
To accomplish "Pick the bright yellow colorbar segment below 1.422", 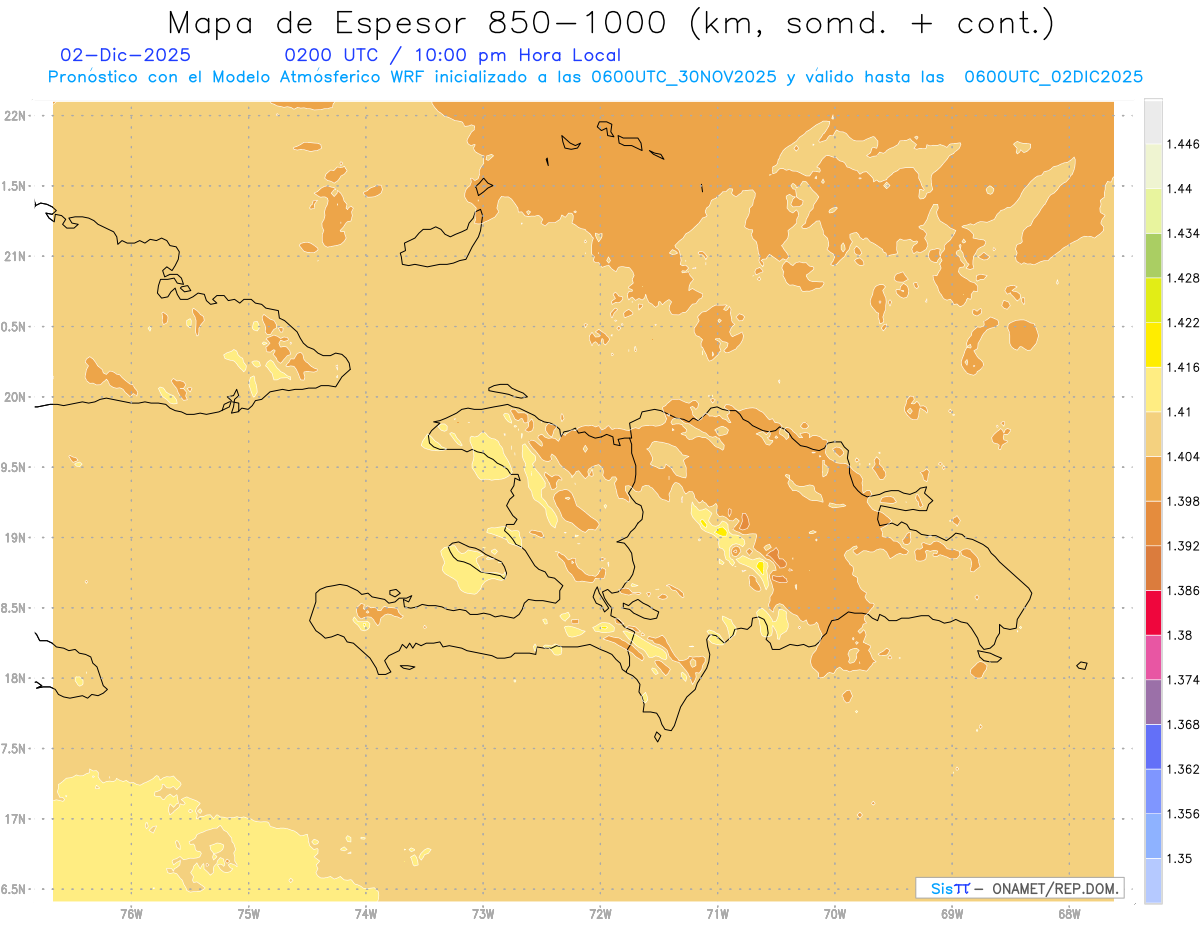I will (1153, 344).
